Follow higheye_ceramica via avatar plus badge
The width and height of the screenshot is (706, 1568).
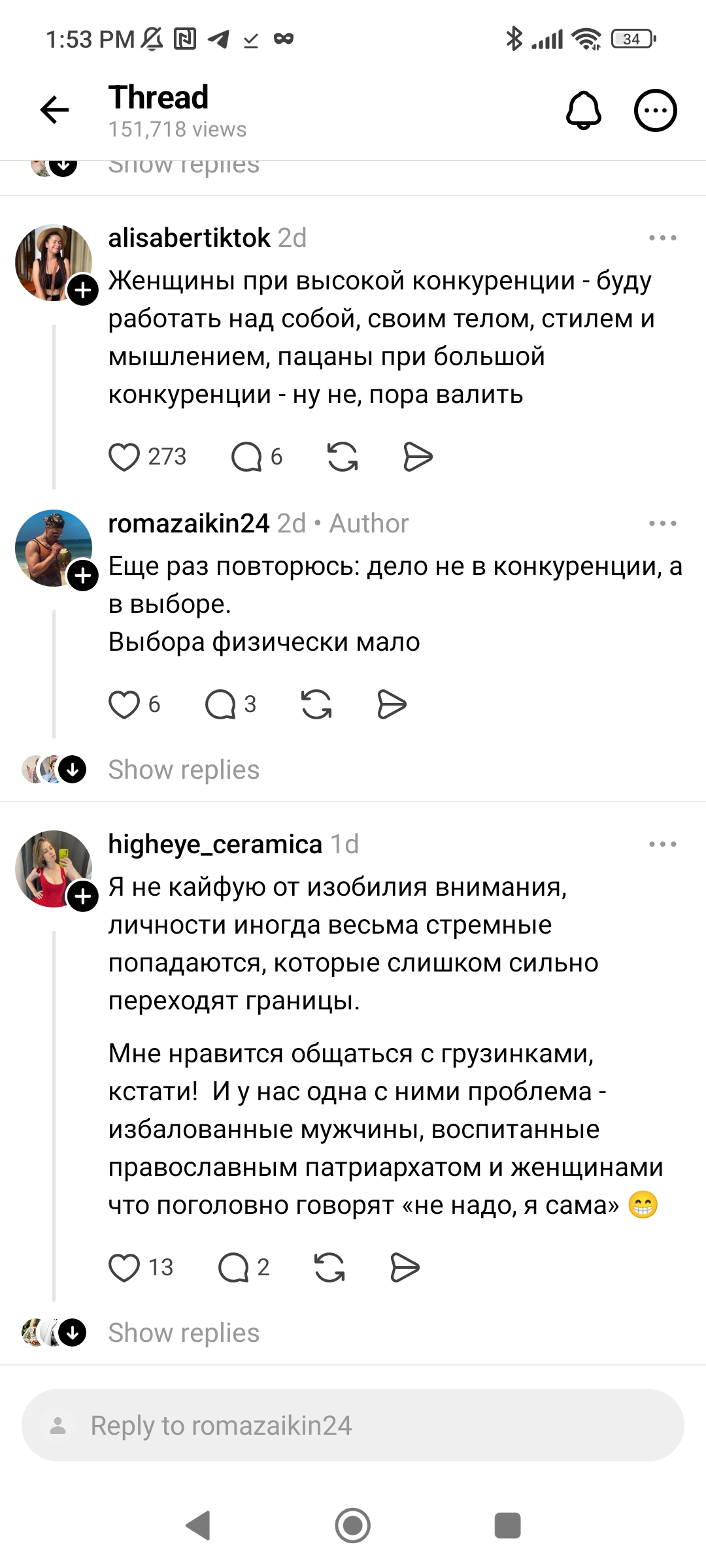[x=83, y=896]
